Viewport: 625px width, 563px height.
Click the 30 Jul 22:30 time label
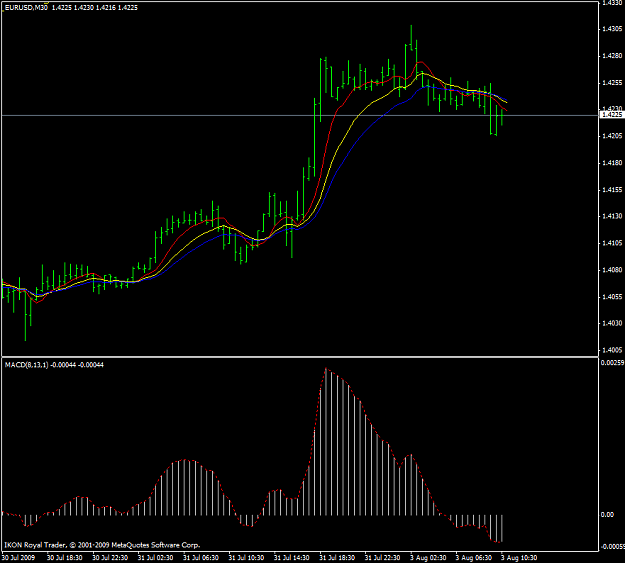[110, 557]
